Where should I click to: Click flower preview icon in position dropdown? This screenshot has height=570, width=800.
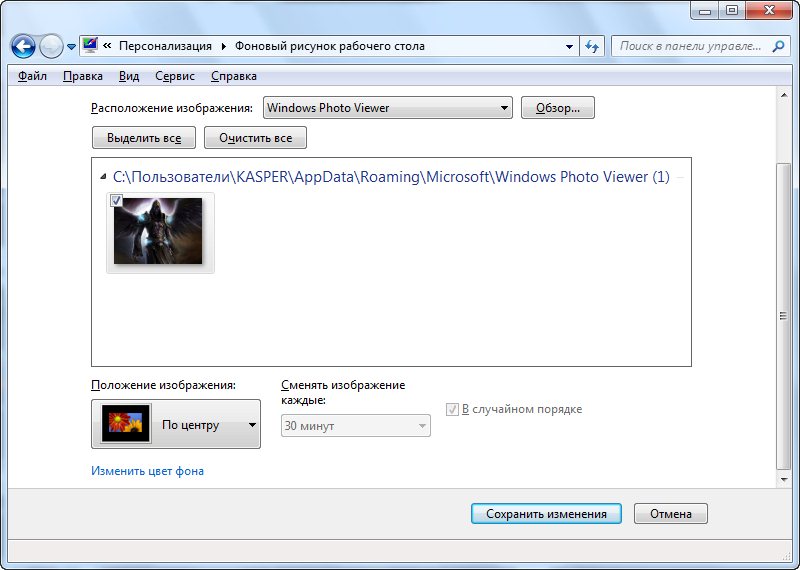pyautogui.click(x=126, y=424)
